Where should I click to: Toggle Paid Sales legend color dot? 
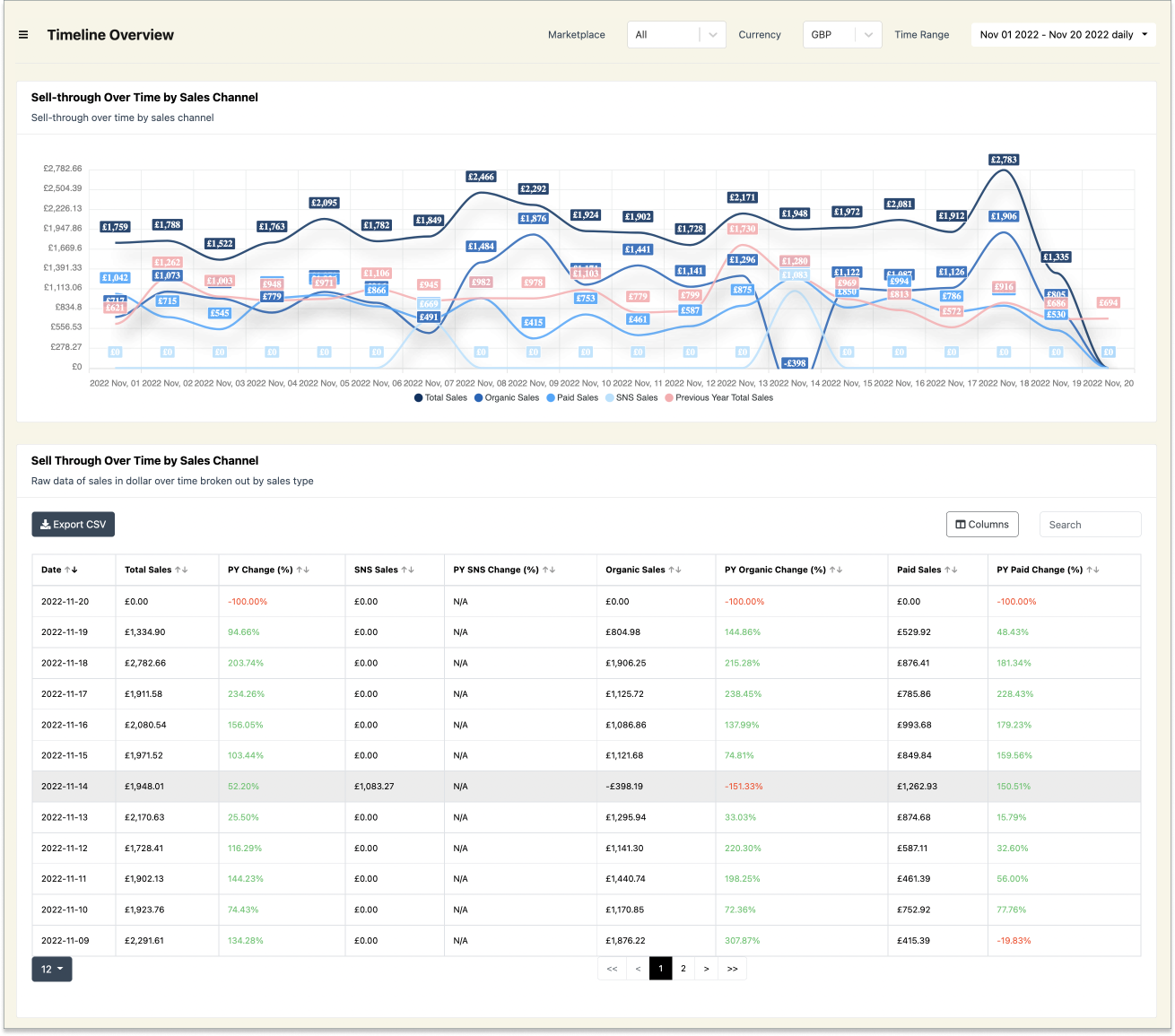pos(551,397)
